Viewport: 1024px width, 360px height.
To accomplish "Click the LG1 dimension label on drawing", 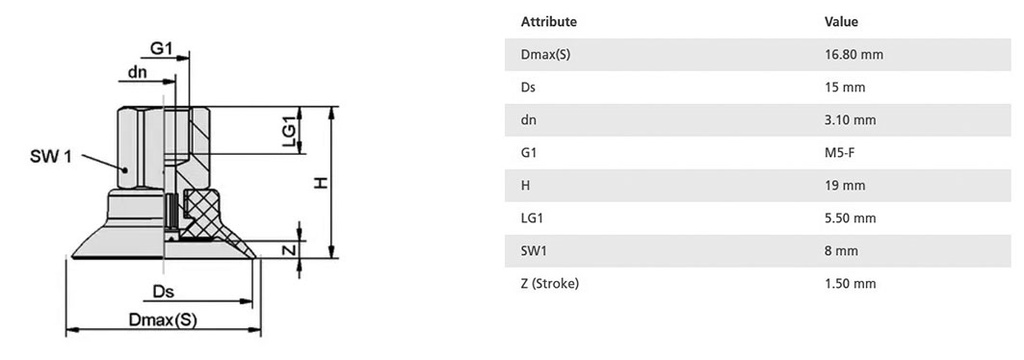I will (x=290, y=131).
